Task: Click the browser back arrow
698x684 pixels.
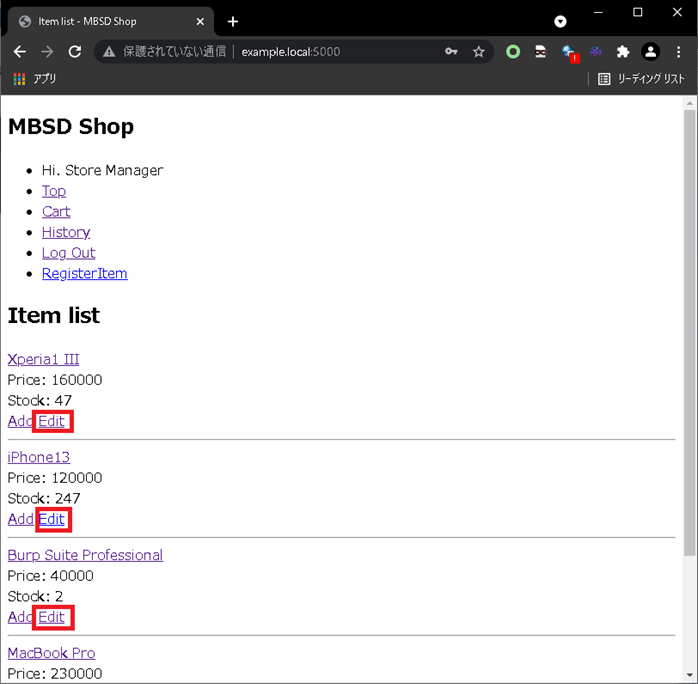Action: click(20, 52)
